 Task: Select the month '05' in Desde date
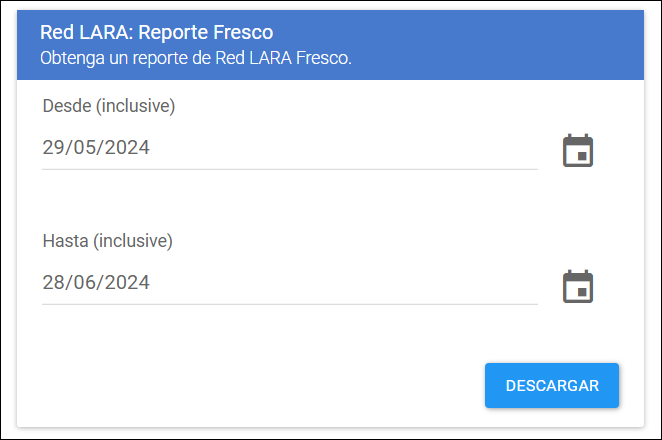pyautogui.click(x=84, y=148)
